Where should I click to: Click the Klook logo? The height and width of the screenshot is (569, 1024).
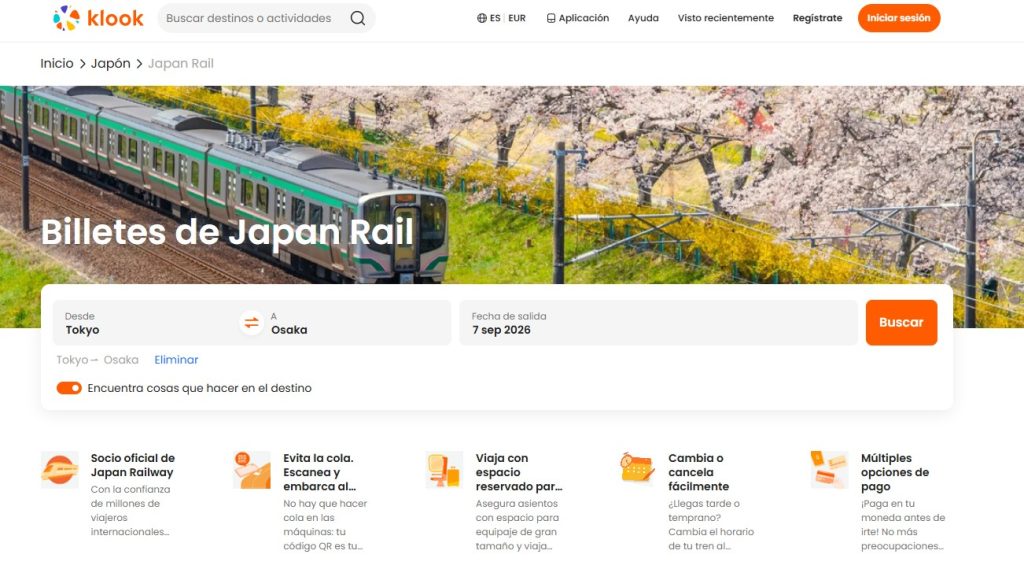tap(98, 18)
